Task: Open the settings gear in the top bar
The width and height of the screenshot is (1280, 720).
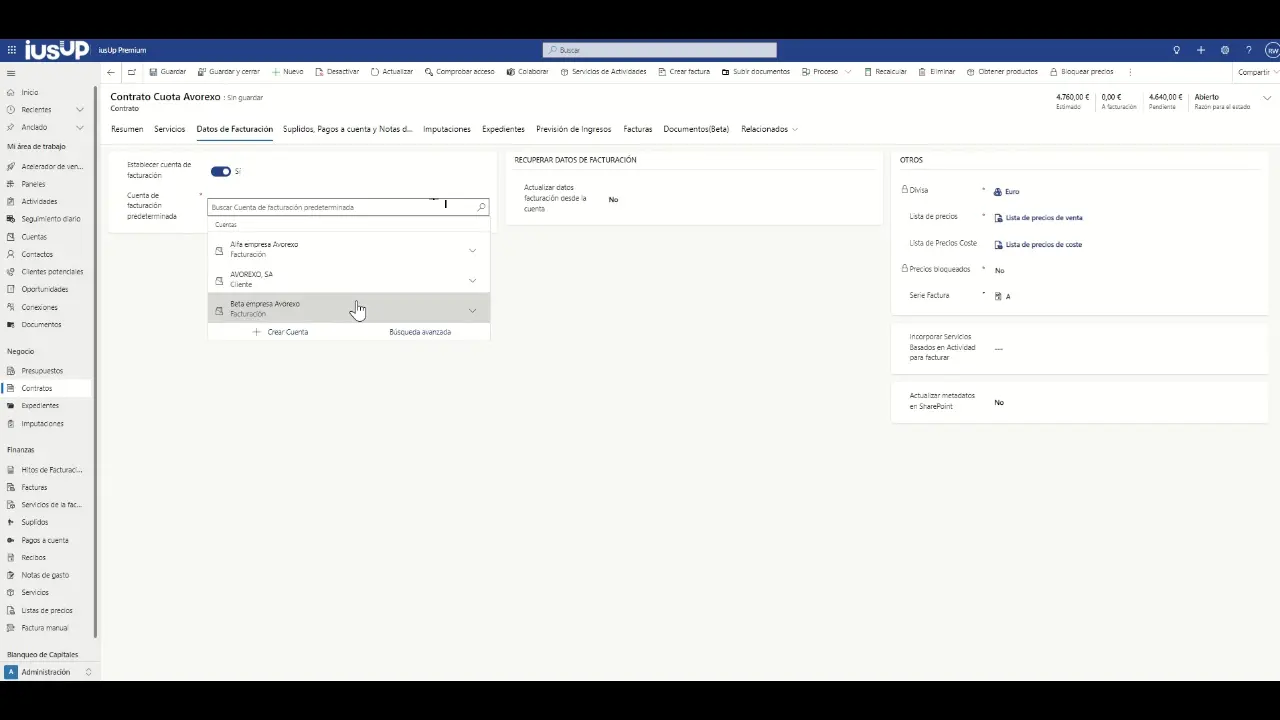Action: (1224, 50)
